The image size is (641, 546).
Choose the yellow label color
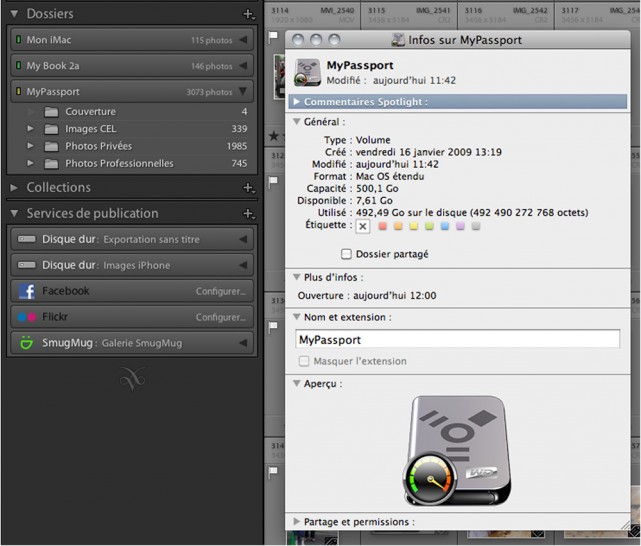pyautogui.click(x=414, y=226)
